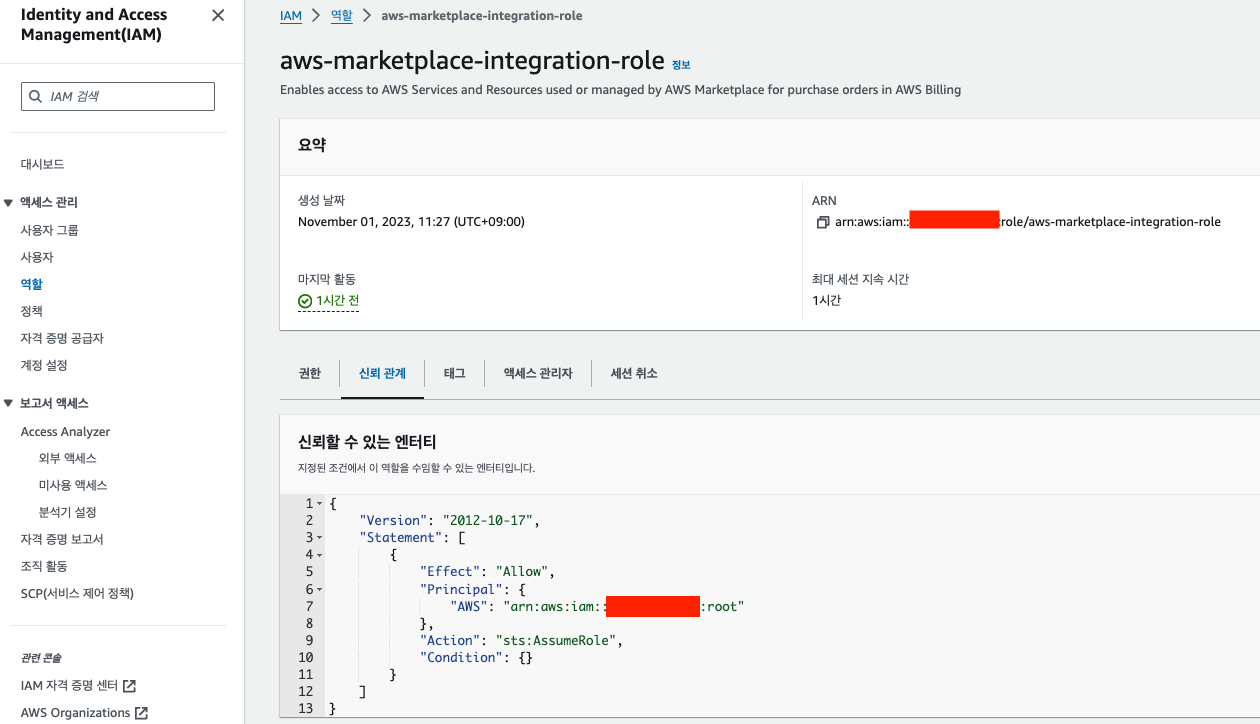The height and width of the screenshot is (724, 1260).
Task: Click the creation date November 01, 2023
Action: pyautogui.click(x=411, y=221)
